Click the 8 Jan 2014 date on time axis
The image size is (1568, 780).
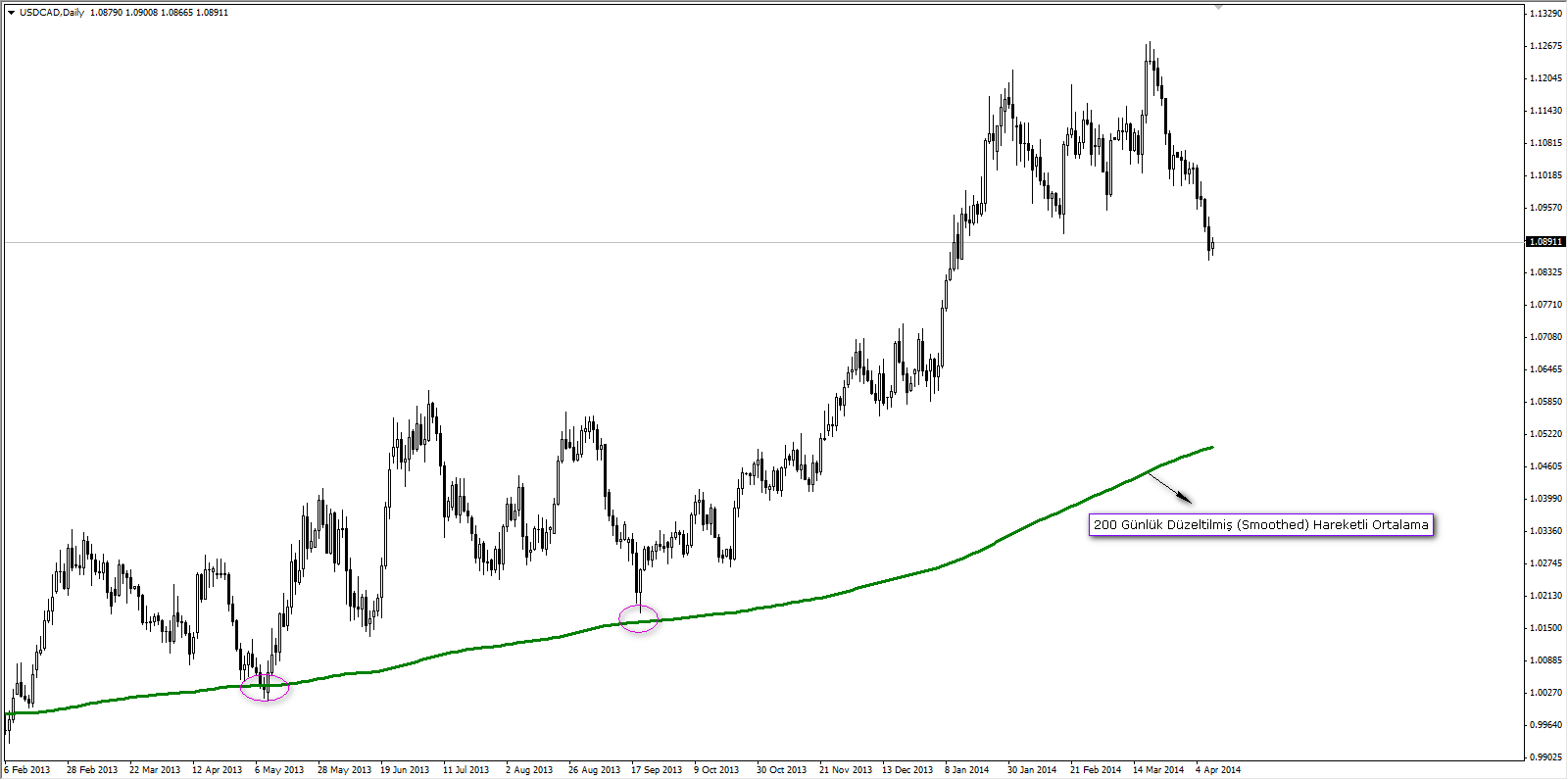(x=966, y=770)
